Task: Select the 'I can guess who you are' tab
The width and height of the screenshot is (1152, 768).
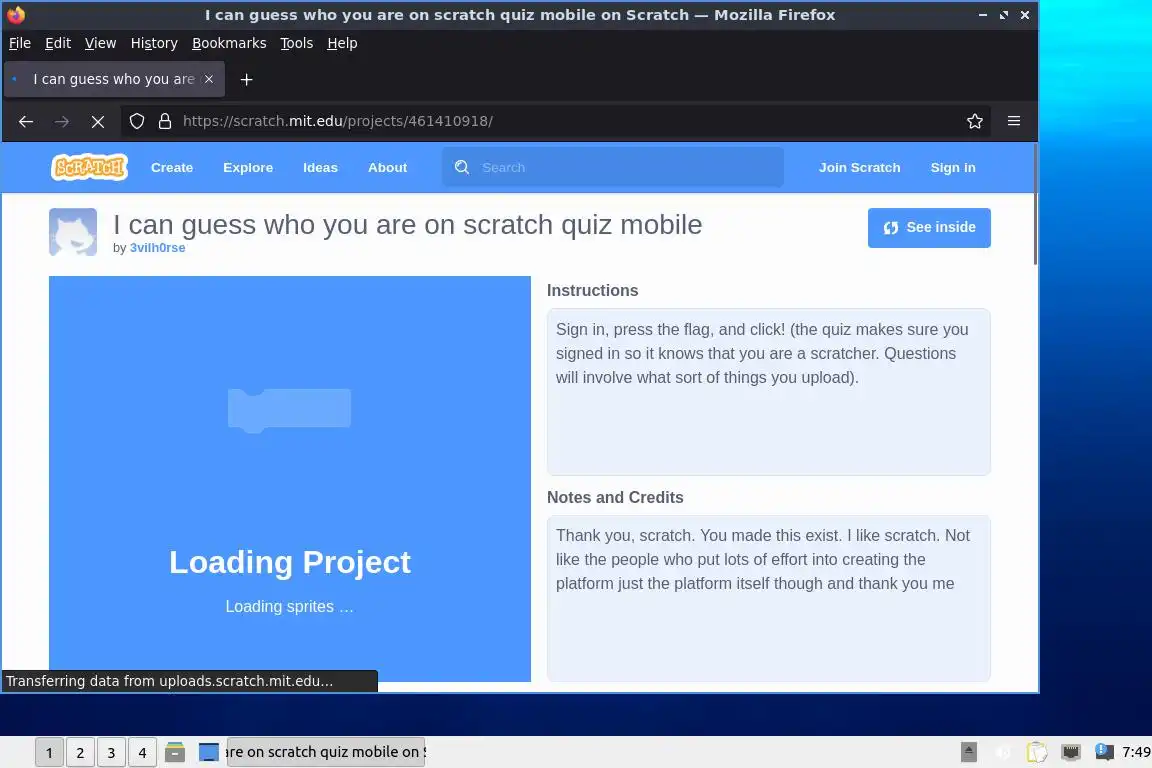Action: [114, 79]
